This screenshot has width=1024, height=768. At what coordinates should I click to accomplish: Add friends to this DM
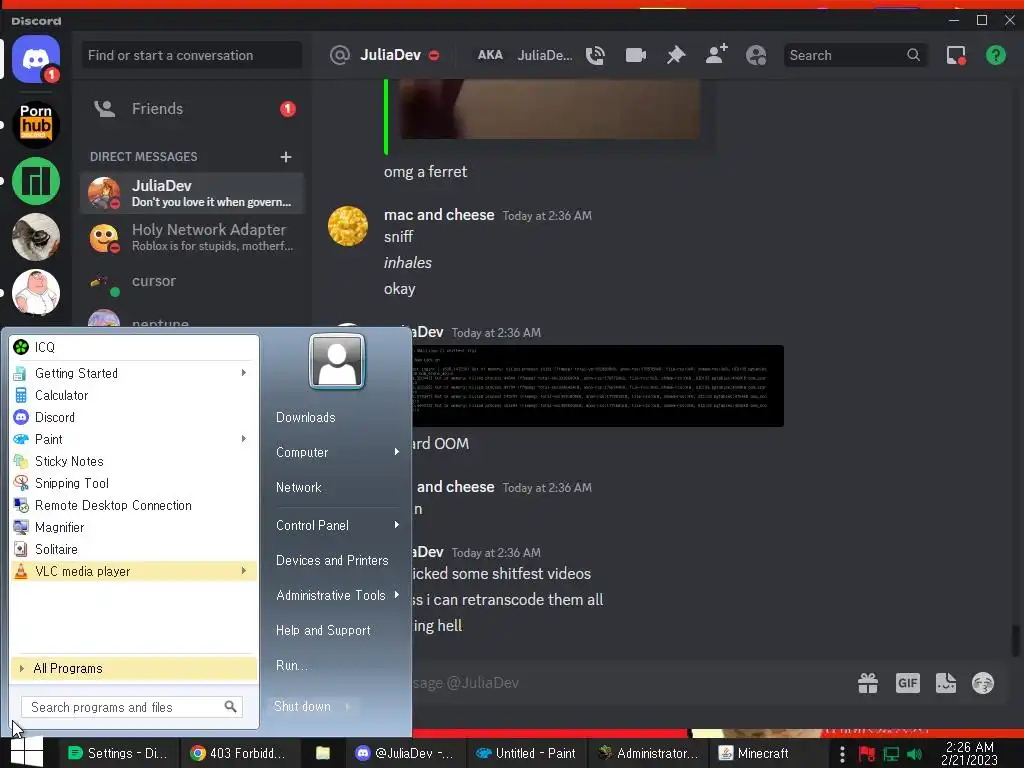click(x=716, y=55)
